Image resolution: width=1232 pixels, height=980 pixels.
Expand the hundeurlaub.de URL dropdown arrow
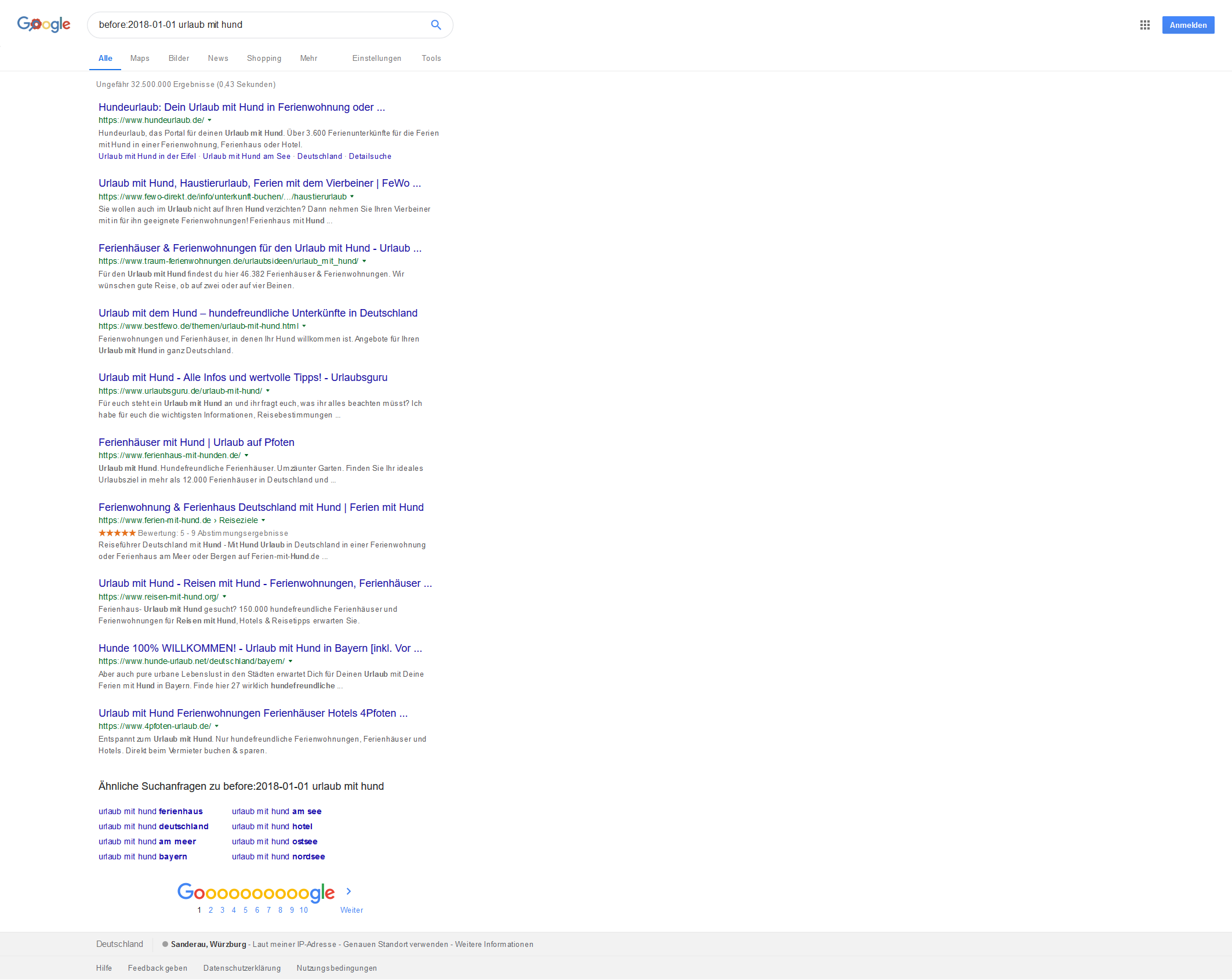click(210, 121)
